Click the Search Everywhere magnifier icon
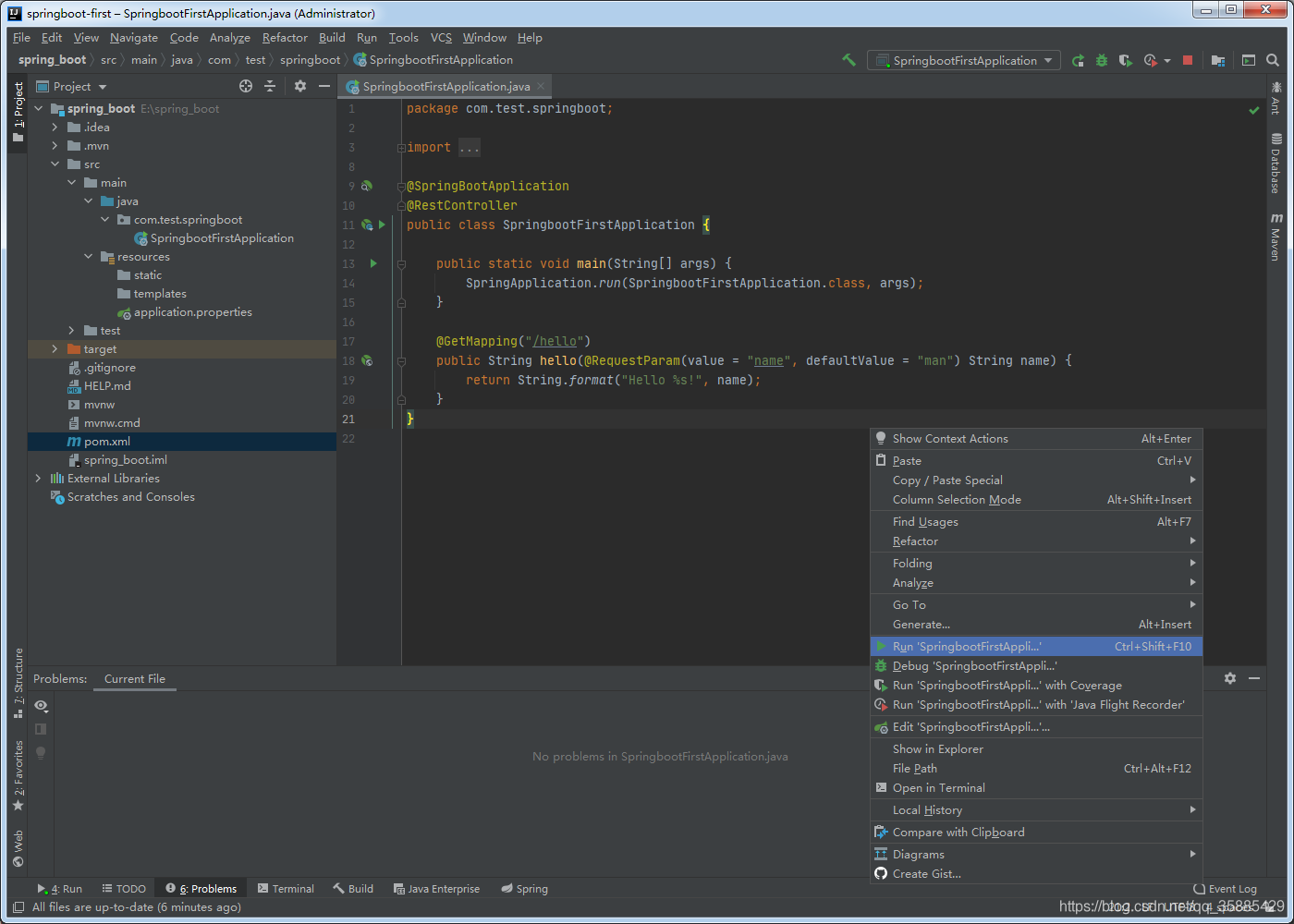Screen dimensions: 1294x924 pyautogui.click(x=1273, y=60)
